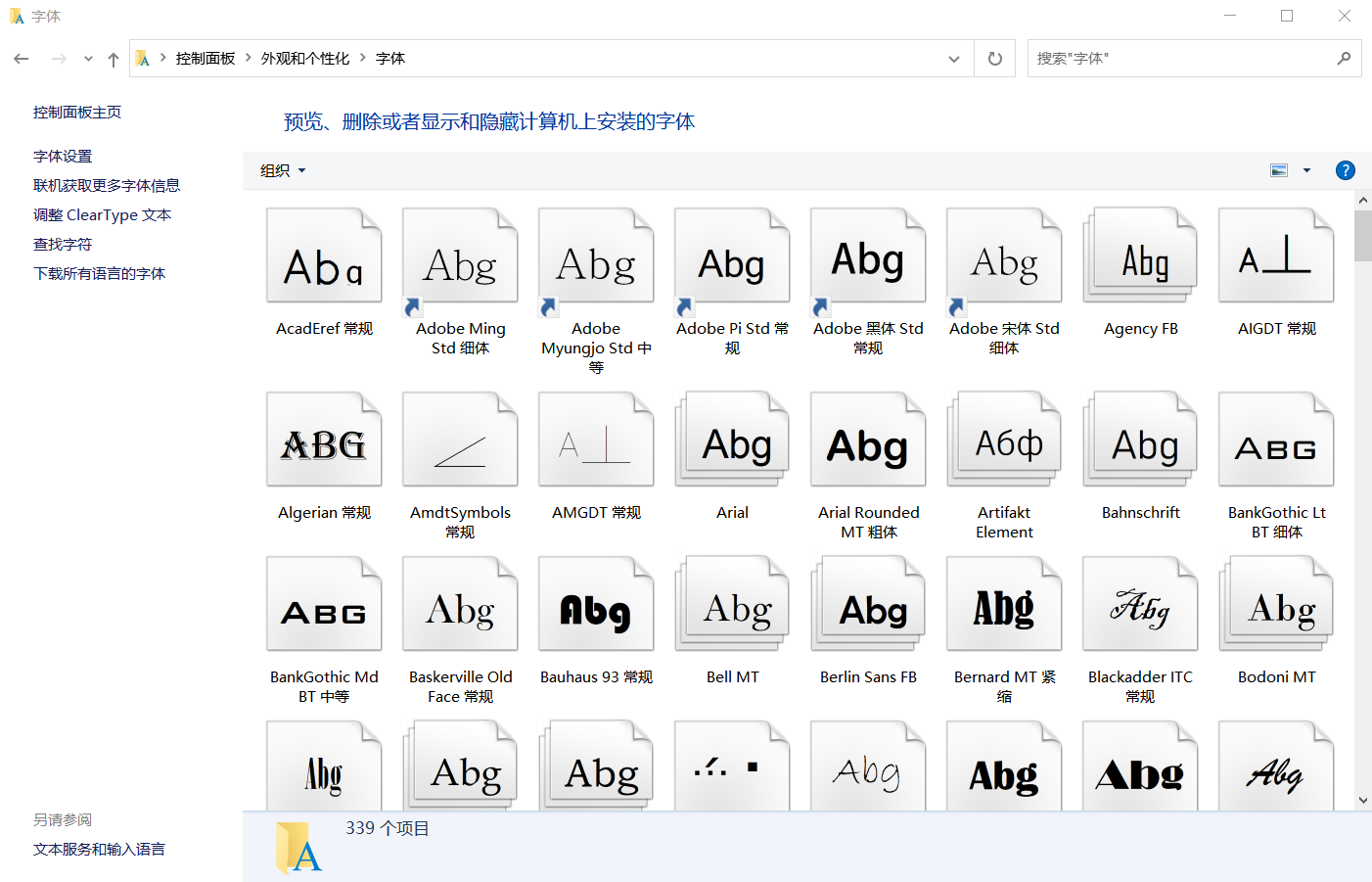
Task: Go back with the back arrow
Action: (22, 59)
